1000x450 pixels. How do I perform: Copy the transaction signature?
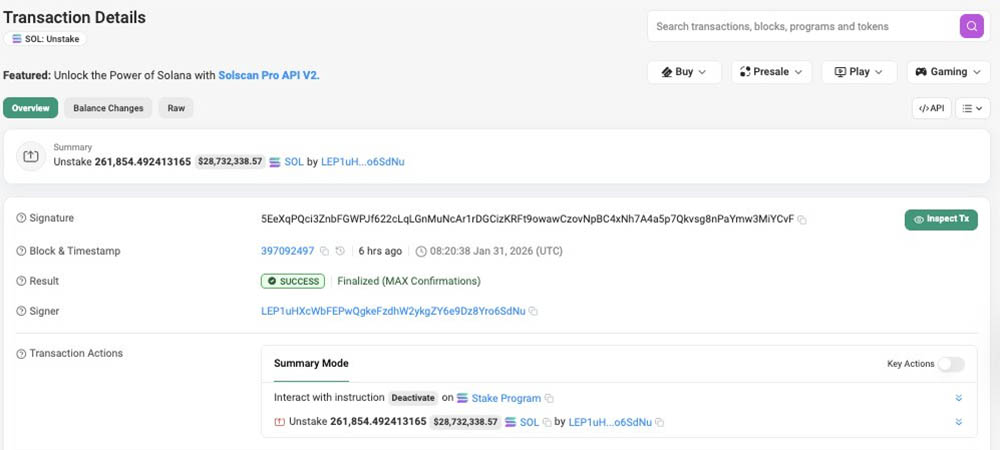(x=802, y=219)
